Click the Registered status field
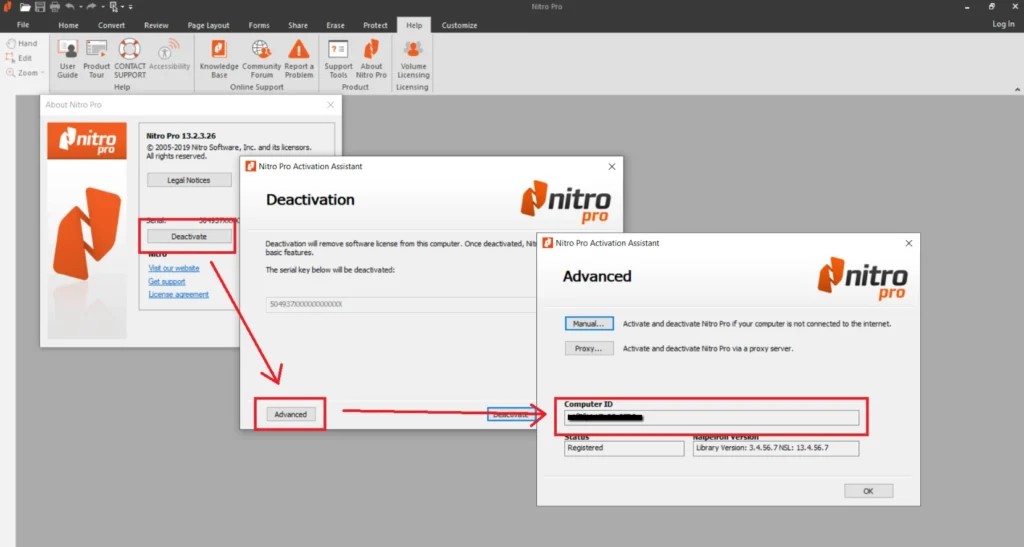Viewport: 1024px width, 547px height. click(x=624, y=448)
